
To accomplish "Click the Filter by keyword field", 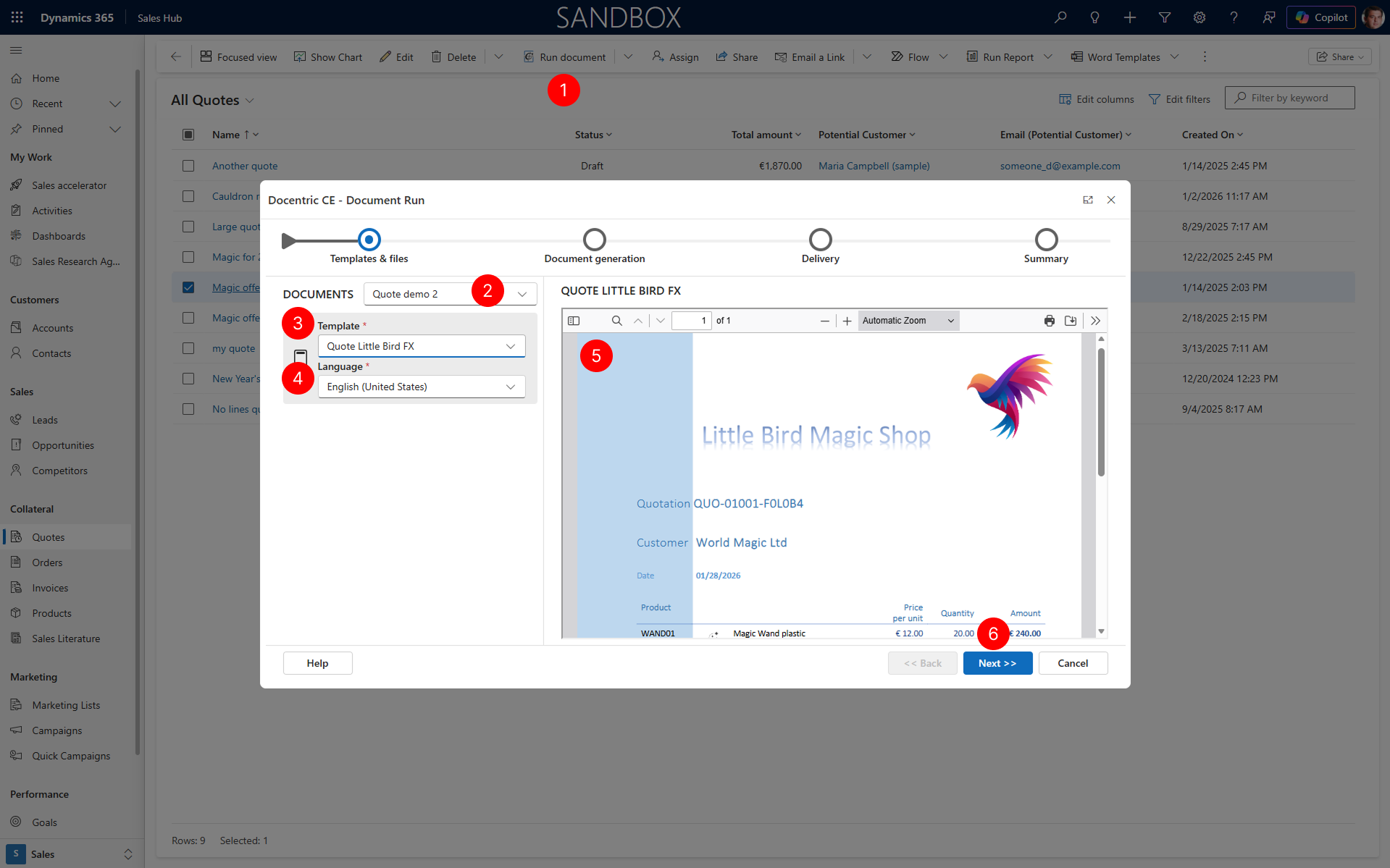I will pos(1289,98).
